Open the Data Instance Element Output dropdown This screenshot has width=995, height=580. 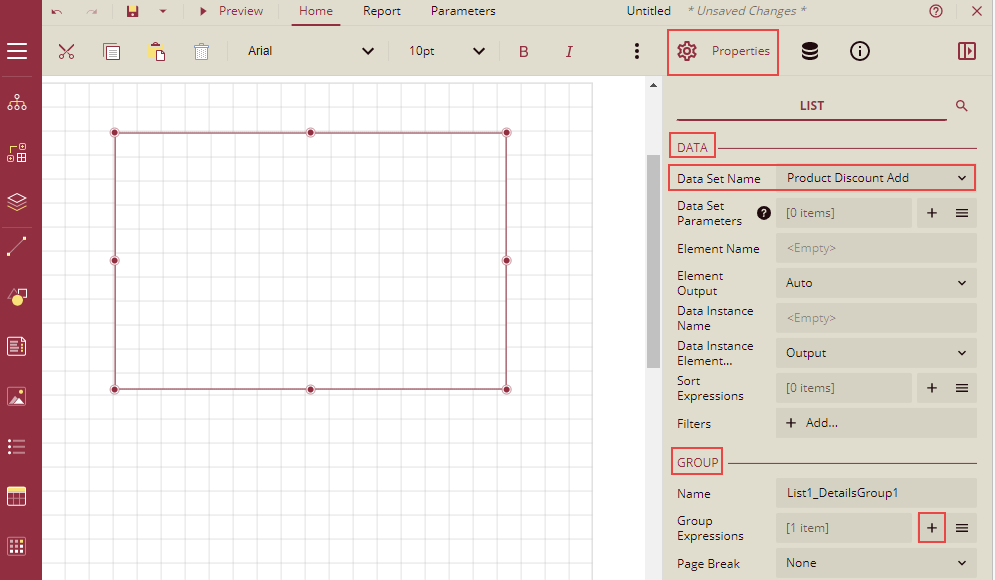(876, 353)
